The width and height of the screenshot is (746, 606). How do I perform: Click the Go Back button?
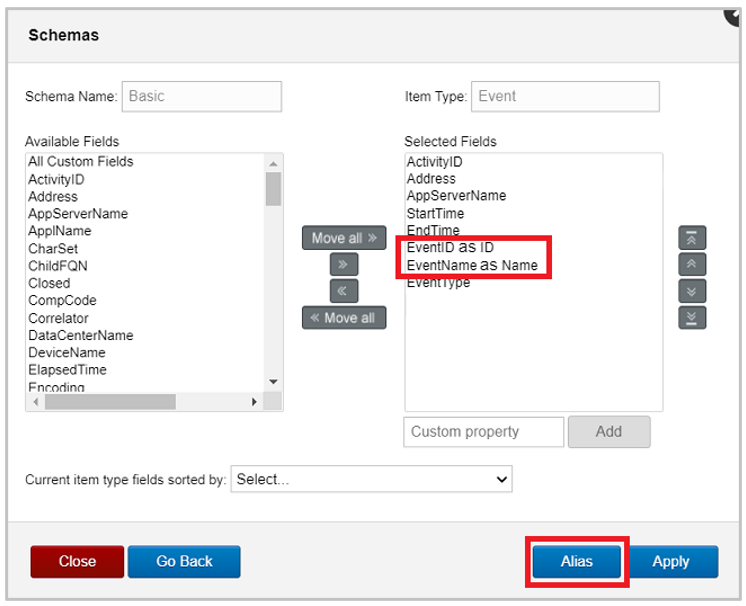pos(184,561)
